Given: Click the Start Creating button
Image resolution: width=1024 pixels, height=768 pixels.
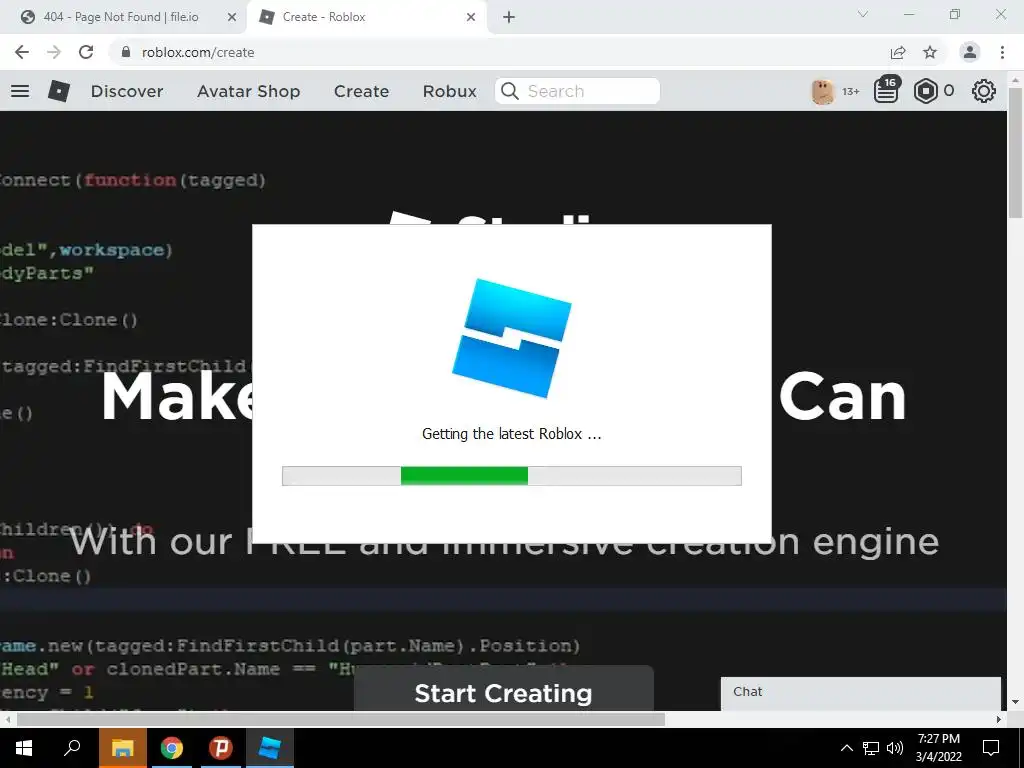Looking at the screenshot, I should coord(503,692).
